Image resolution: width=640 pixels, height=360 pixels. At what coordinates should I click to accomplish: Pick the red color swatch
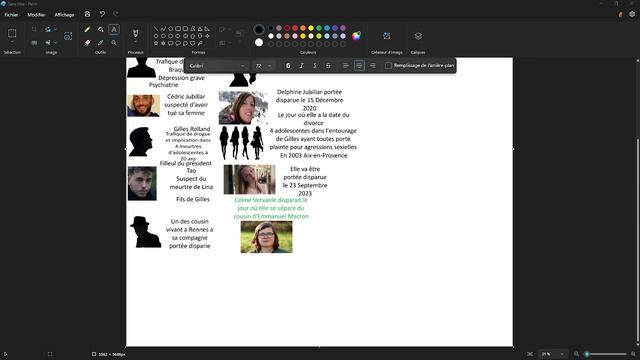point(295,28)
